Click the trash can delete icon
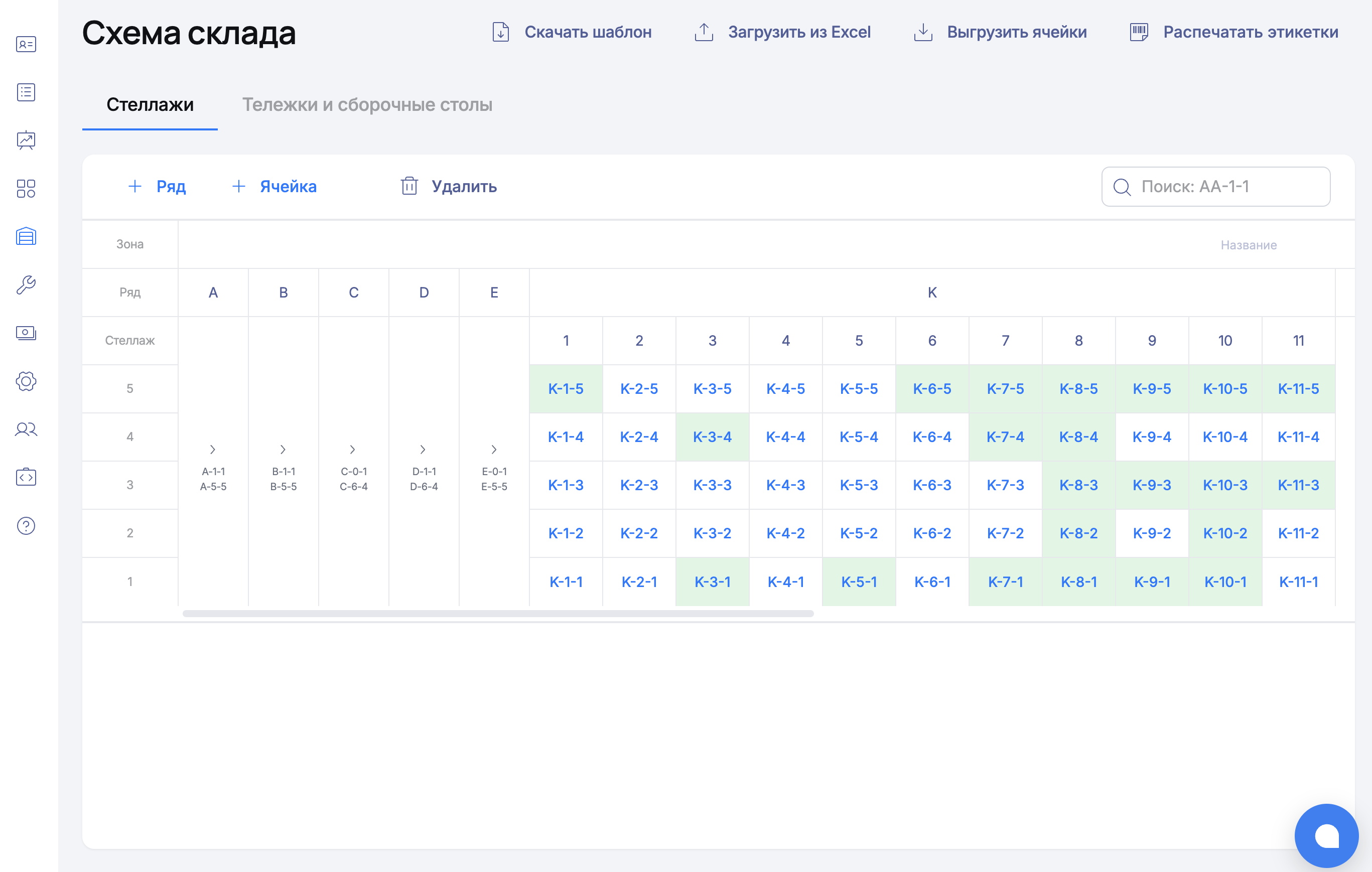The width and height of the screenshot is (1372, 872). pos(409,186)
